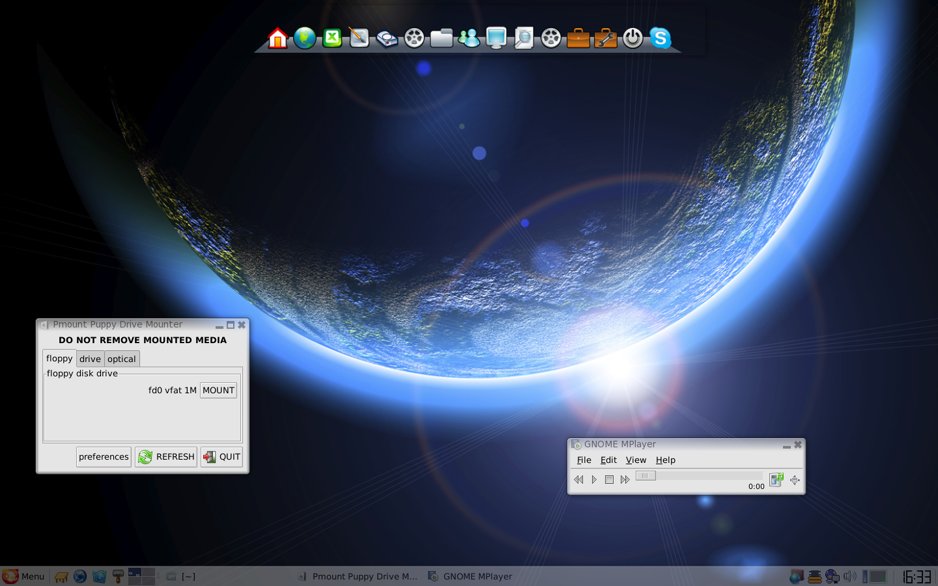
Task: Open the taskbar Menu button
Action: 23,576
